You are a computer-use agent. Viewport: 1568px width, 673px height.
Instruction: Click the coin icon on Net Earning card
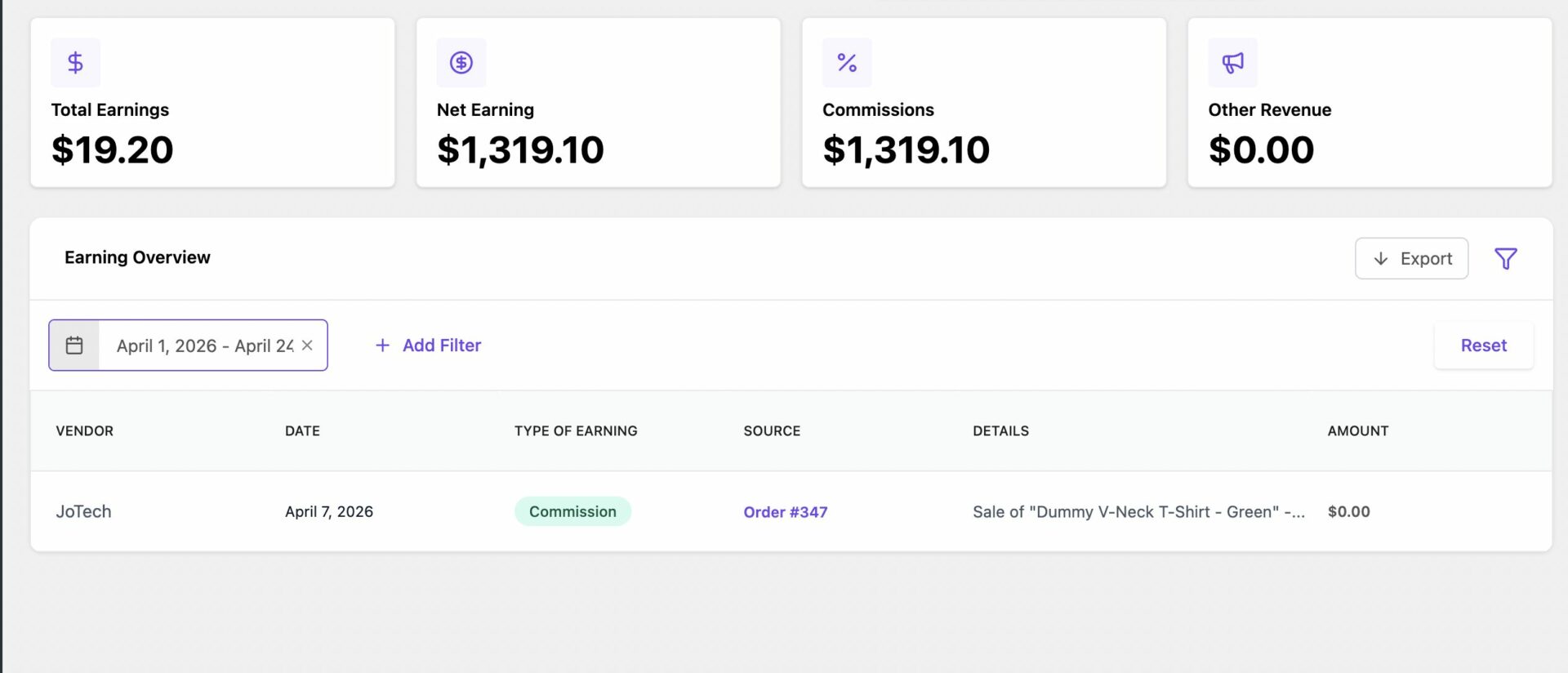pyautogui.click(x=461, y=63)
